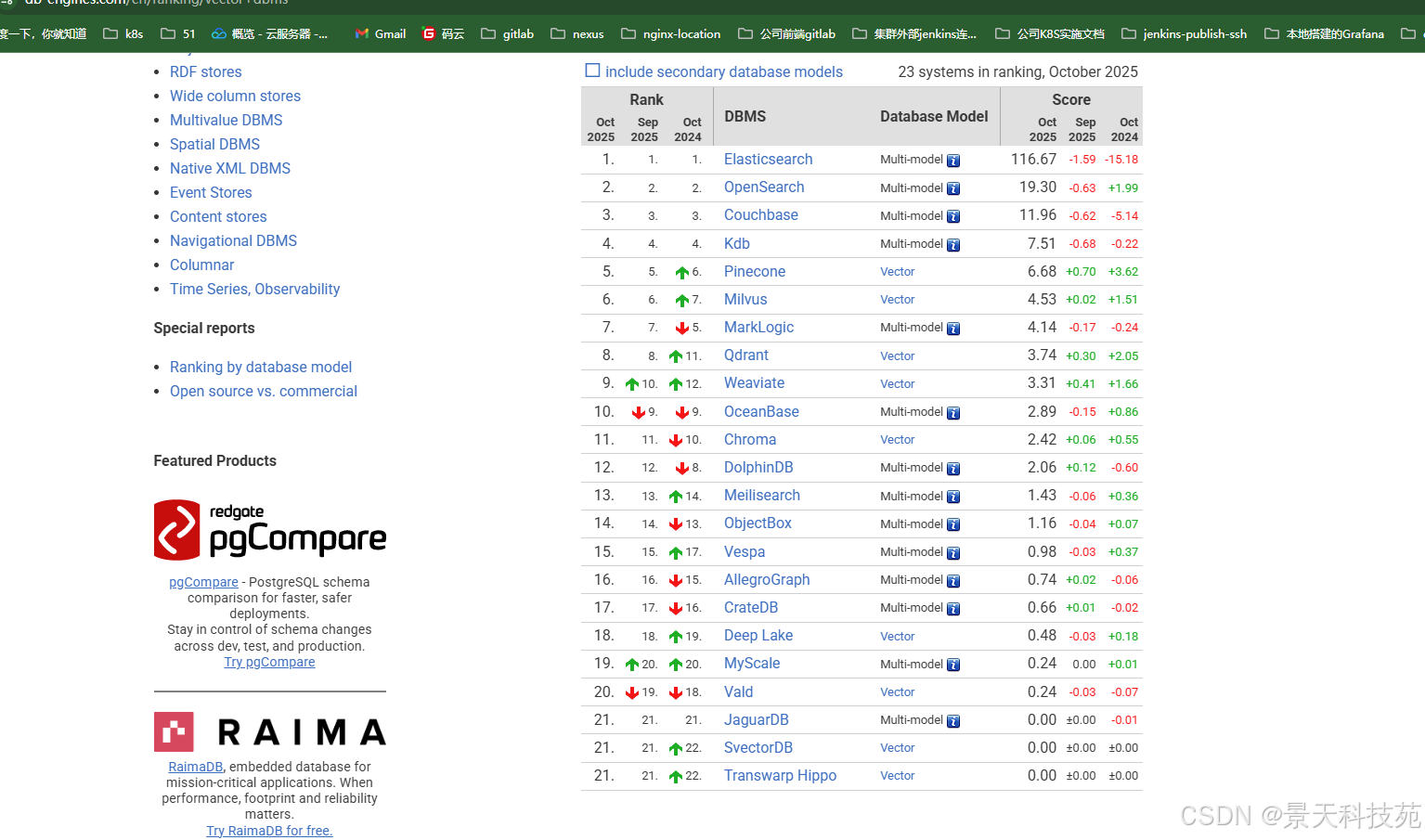Open Time Series, Observability category
This screenshot has width=1425, height=840.
pos(255,289)
